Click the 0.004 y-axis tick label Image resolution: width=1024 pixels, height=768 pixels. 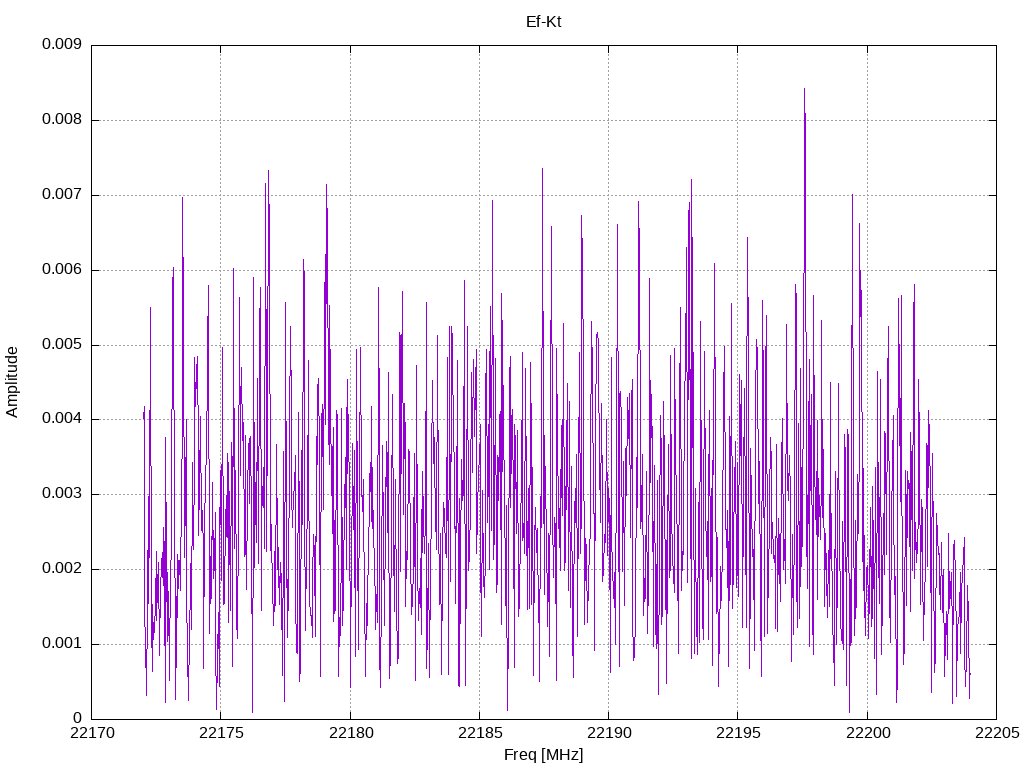pyautogui.click(x=62, y=419)
